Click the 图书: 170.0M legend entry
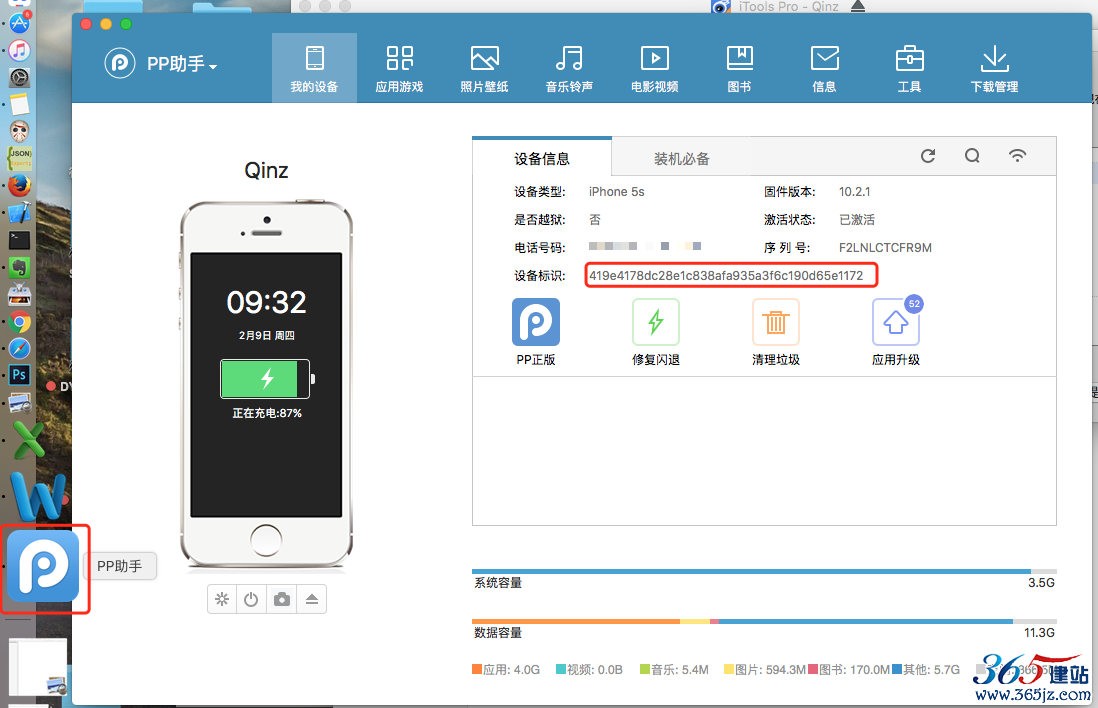 (x=849, y=670)
